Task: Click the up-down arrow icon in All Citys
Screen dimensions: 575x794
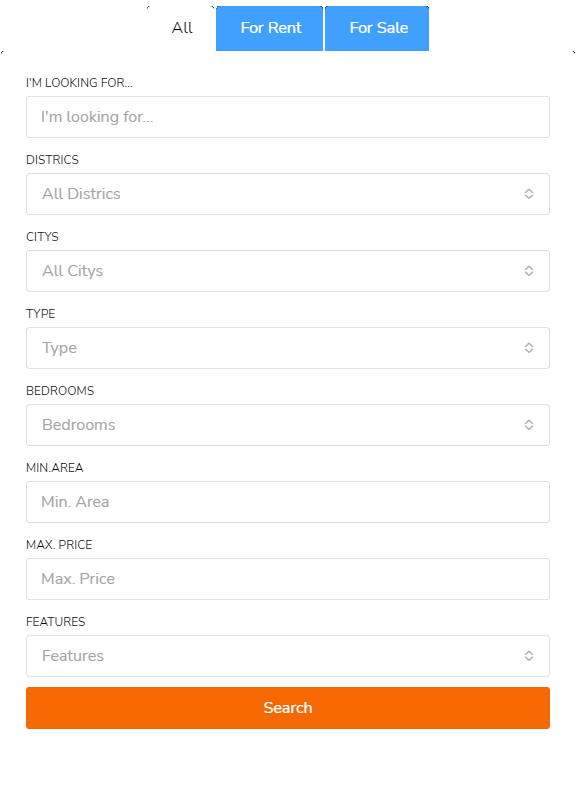Action: 529,271
